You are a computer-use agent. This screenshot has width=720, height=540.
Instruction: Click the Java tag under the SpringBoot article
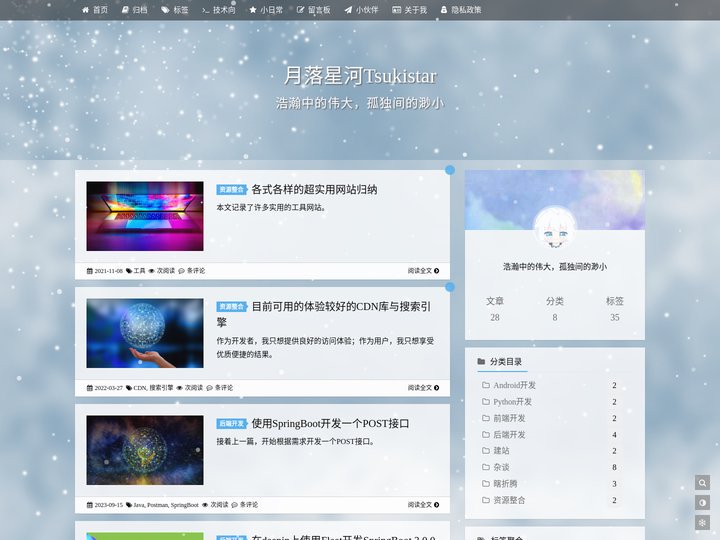[x=138, y=505]
